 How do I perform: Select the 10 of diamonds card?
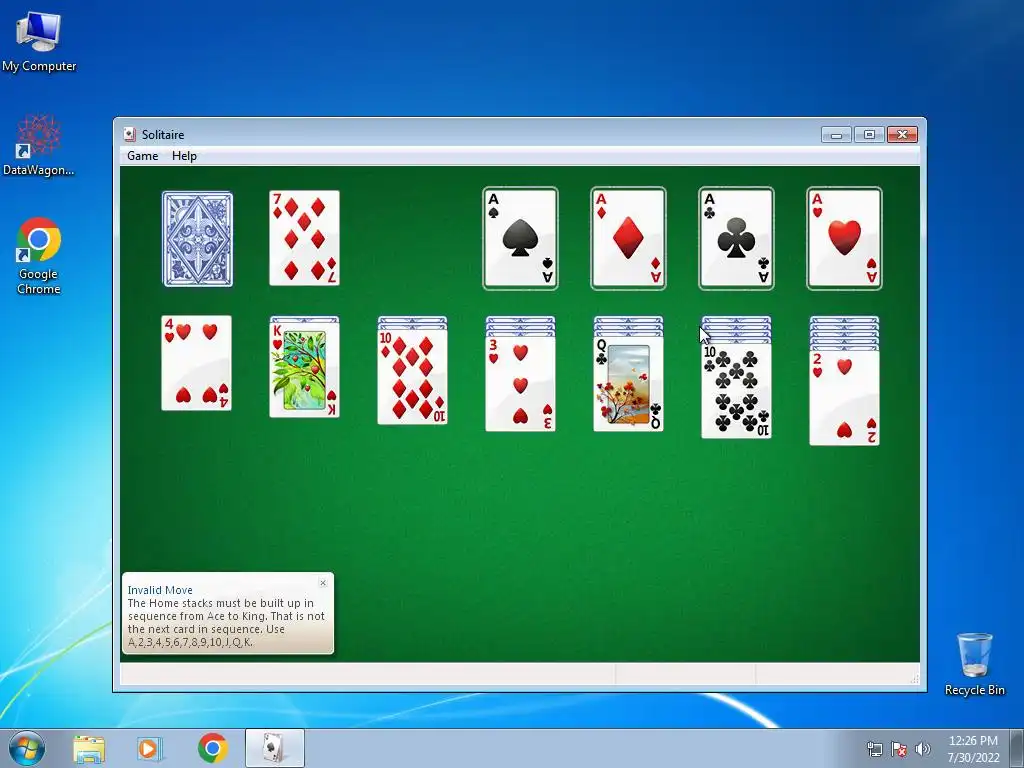tap(413, 377)
